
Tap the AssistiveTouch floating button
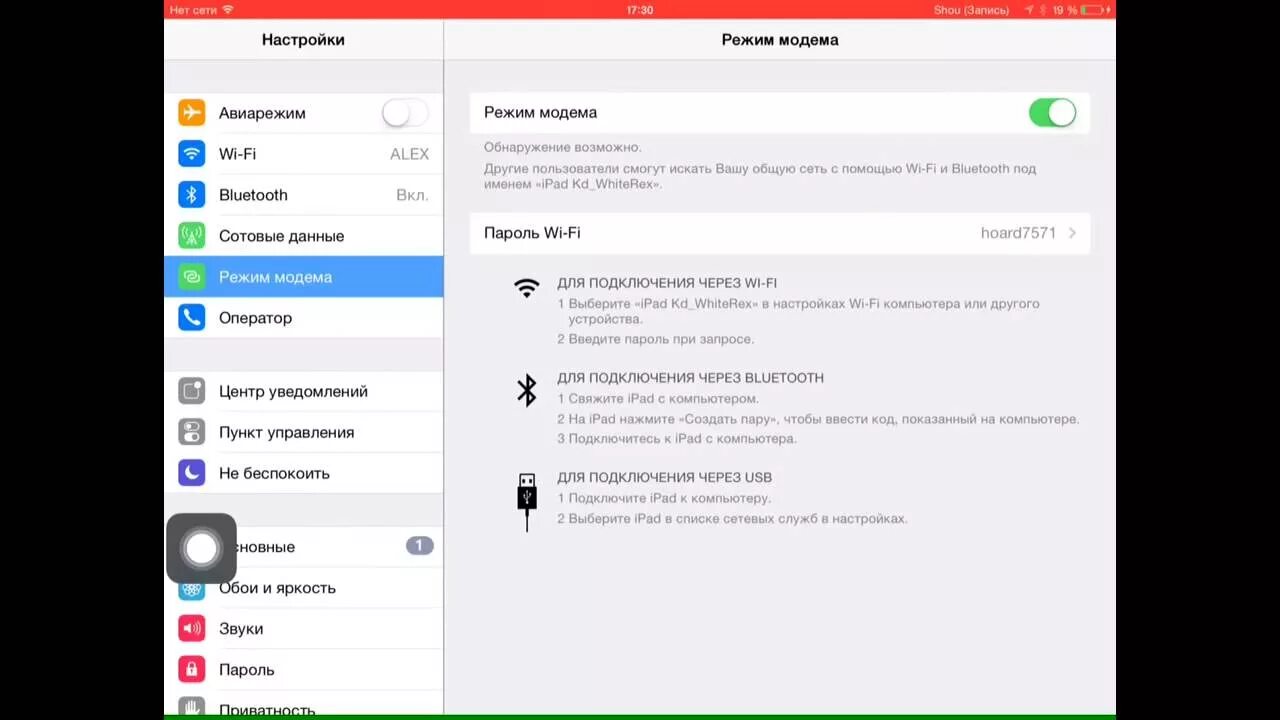point(201,548)
